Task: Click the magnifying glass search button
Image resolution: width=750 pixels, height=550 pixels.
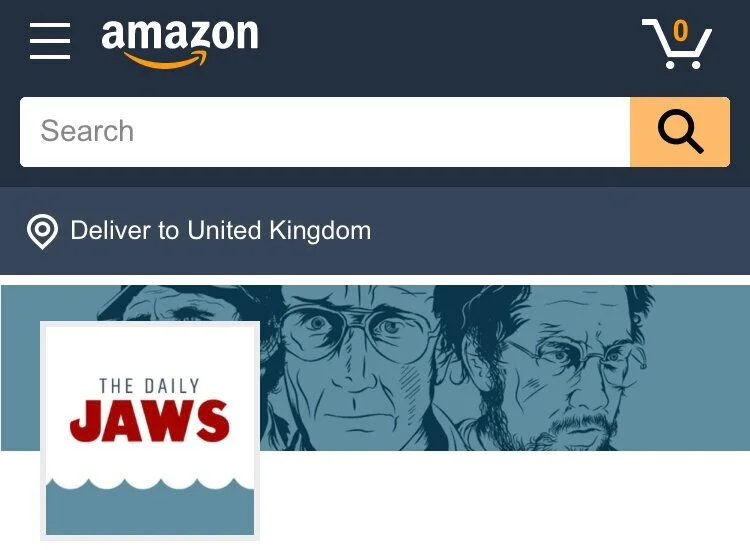Action: [x=680, y=132]
